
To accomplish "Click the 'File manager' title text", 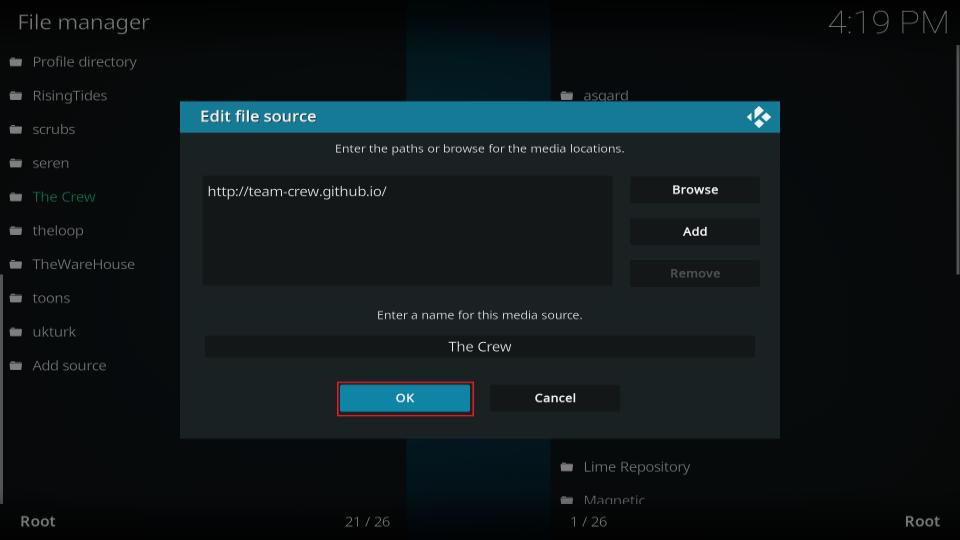I will pos(84,22).
